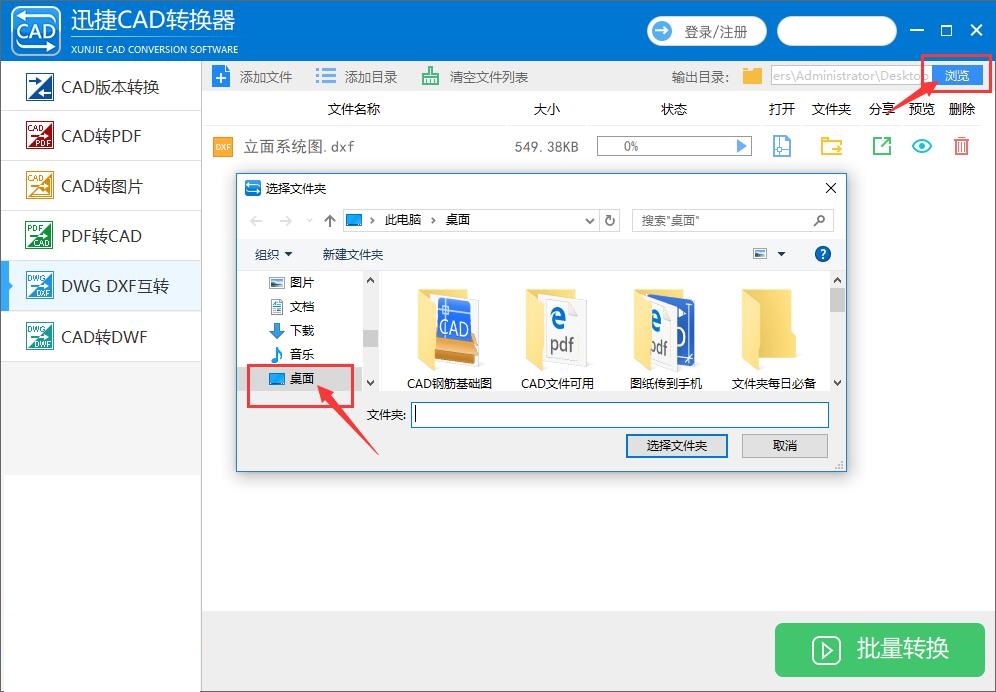Click 桌面 in the address breadcrumb
The width and height of the screenshot is (996, 692).
click(457, 220)
